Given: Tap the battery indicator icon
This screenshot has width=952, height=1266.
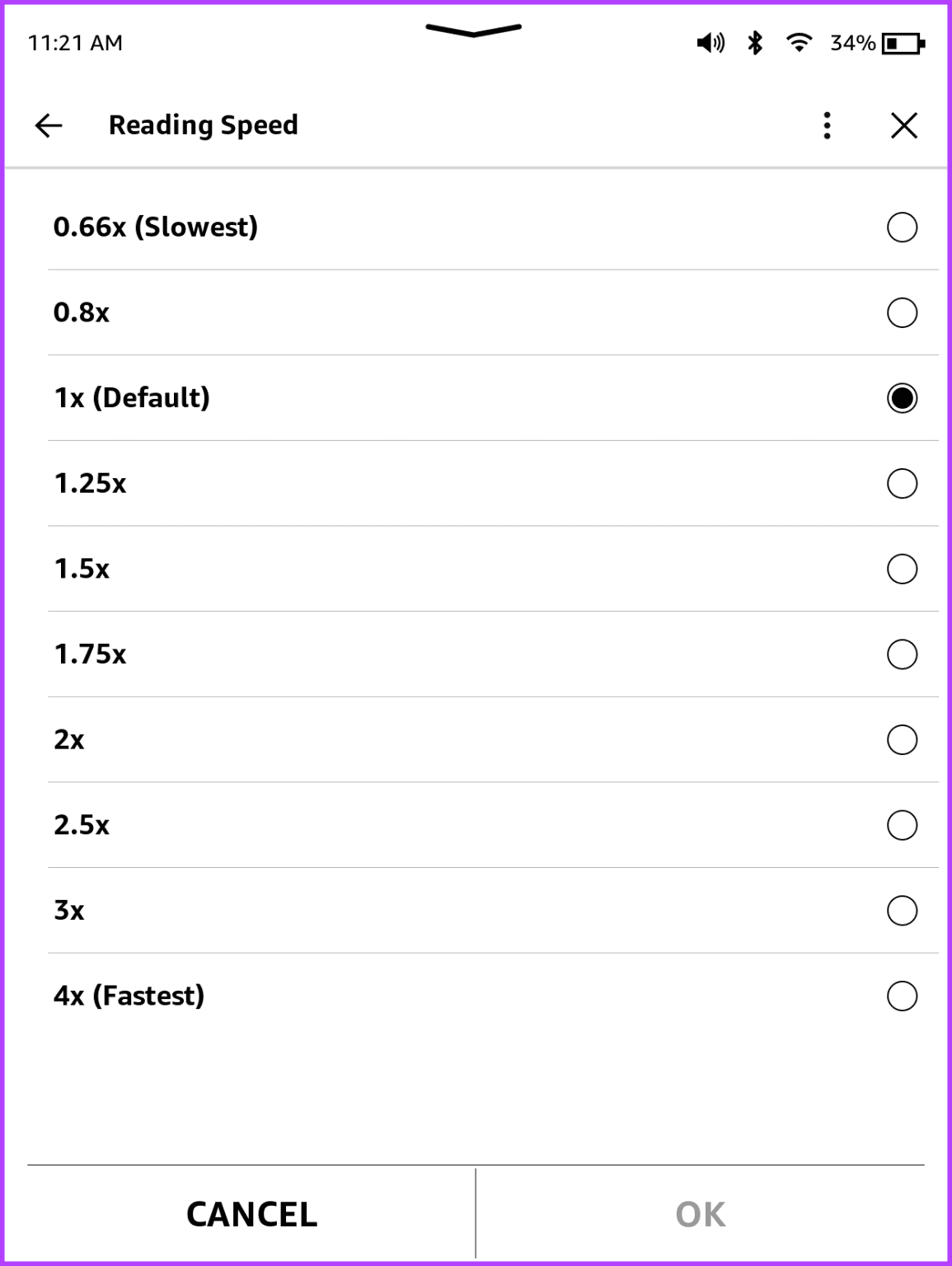Looking at the screenshot, I should (x=903, y=43).
